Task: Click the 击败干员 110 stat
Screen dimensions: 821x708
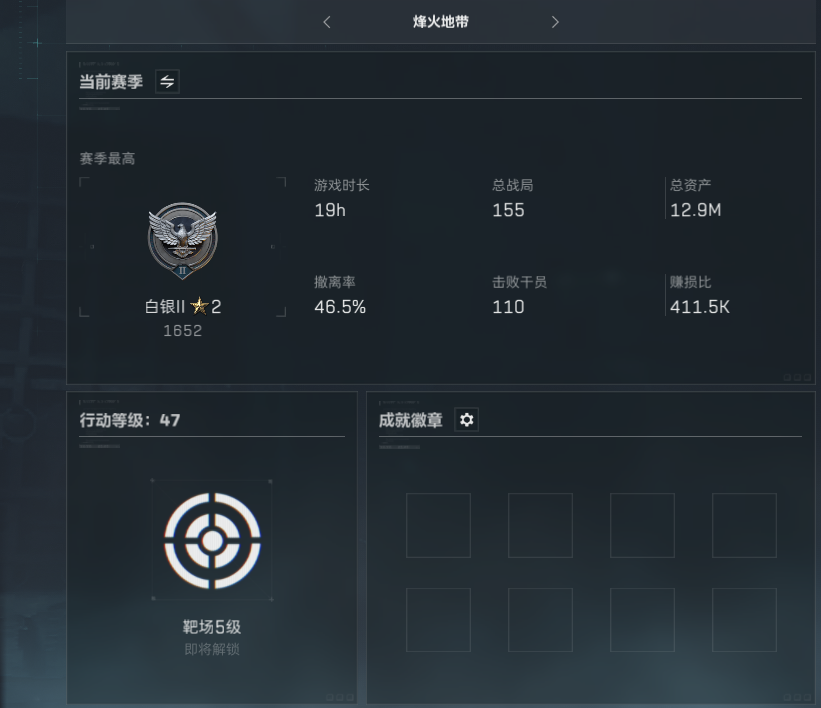Action: [x=519, y=295]
